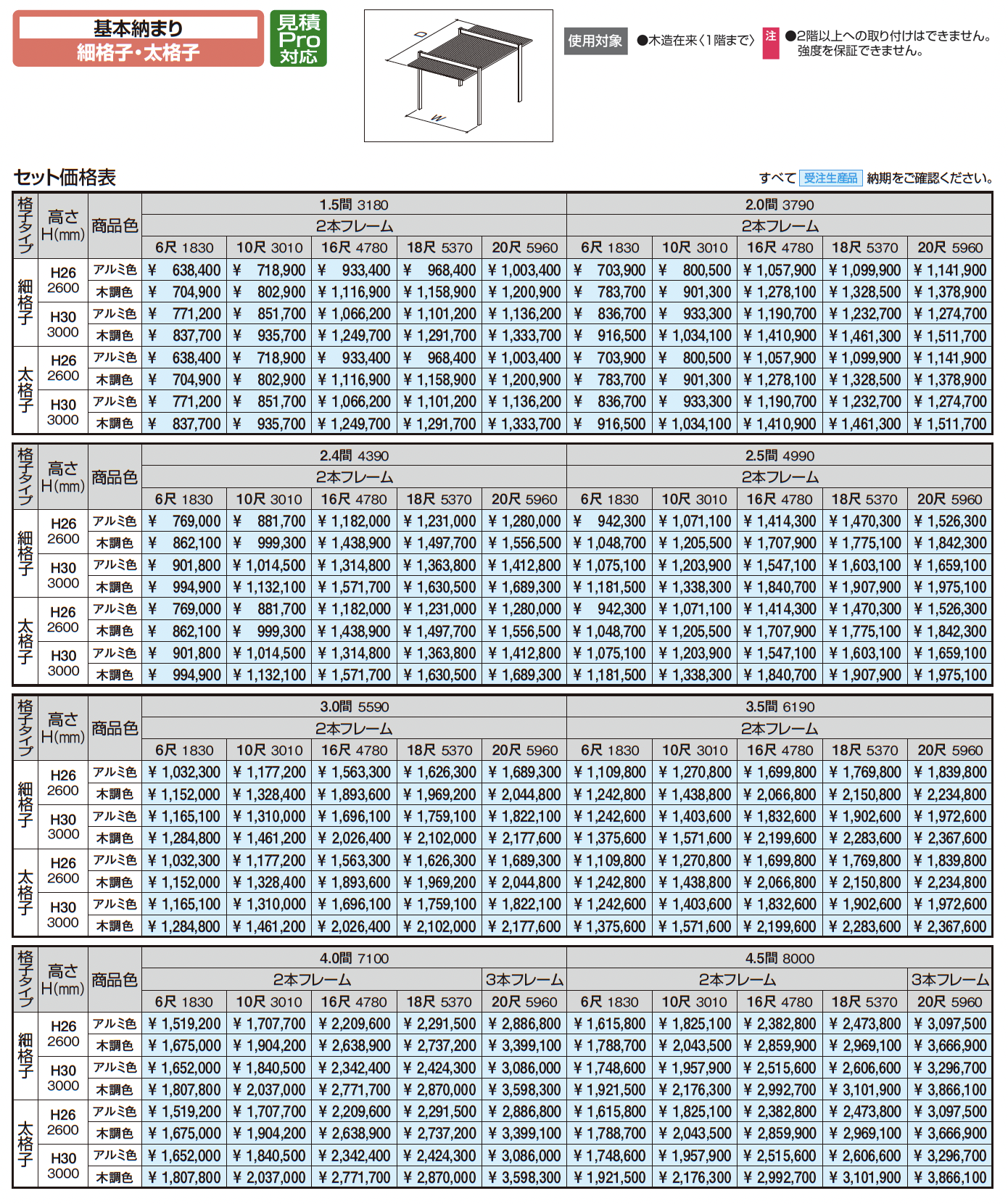Choose the 3.0間 5590 width header
The image size is (1008, 1204).
(354, 706)
